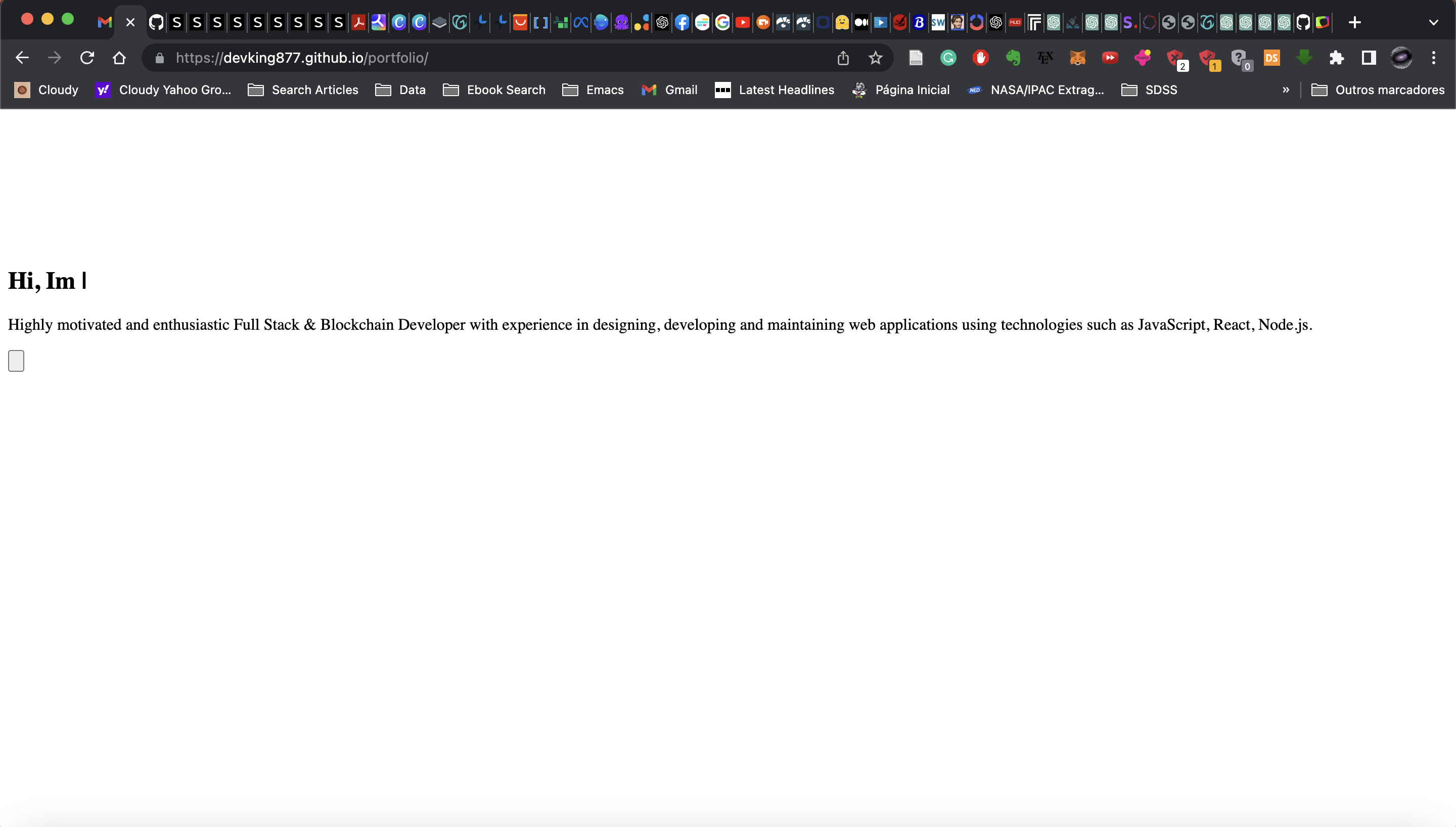Viewport: 1456px width, 827px height.
Task: Click the TeX extension icon
Action: (1044, 57)
